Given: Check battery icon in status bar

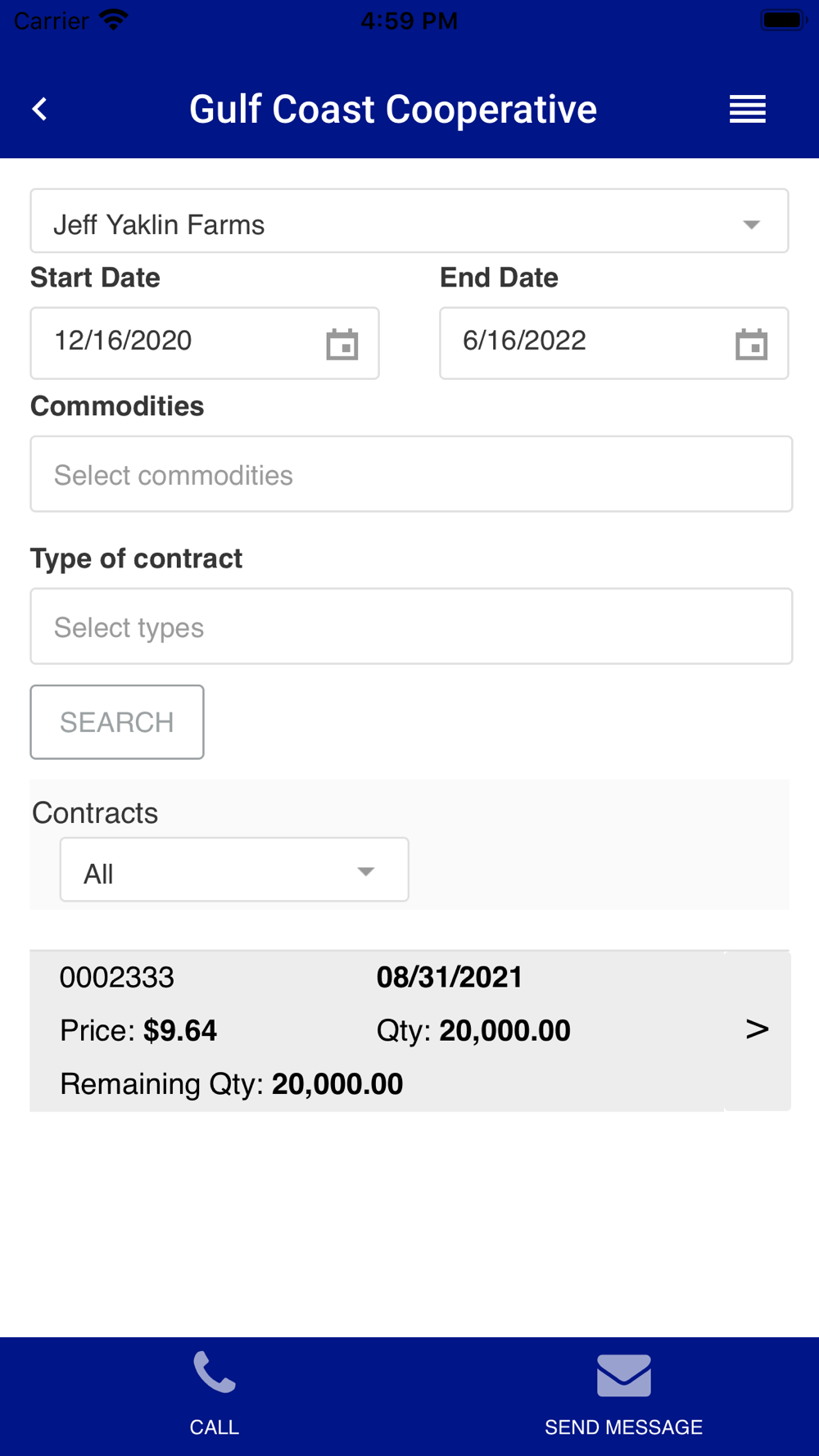Looking at the screenshot, I should click(784, 20).
